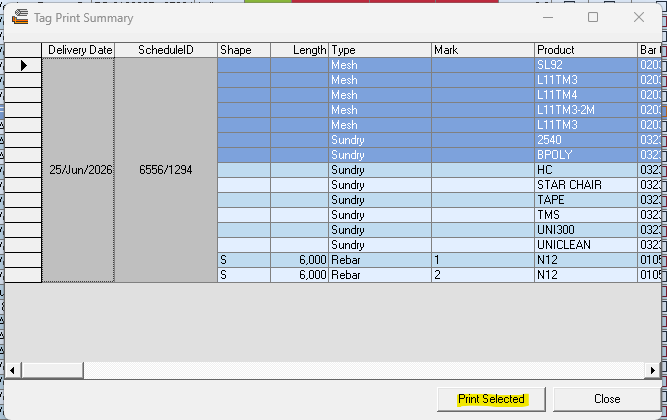This screenshot has width=667, height=420.
Task: Click the Sundry type cell for BPOLY
Action: point(380,155)
